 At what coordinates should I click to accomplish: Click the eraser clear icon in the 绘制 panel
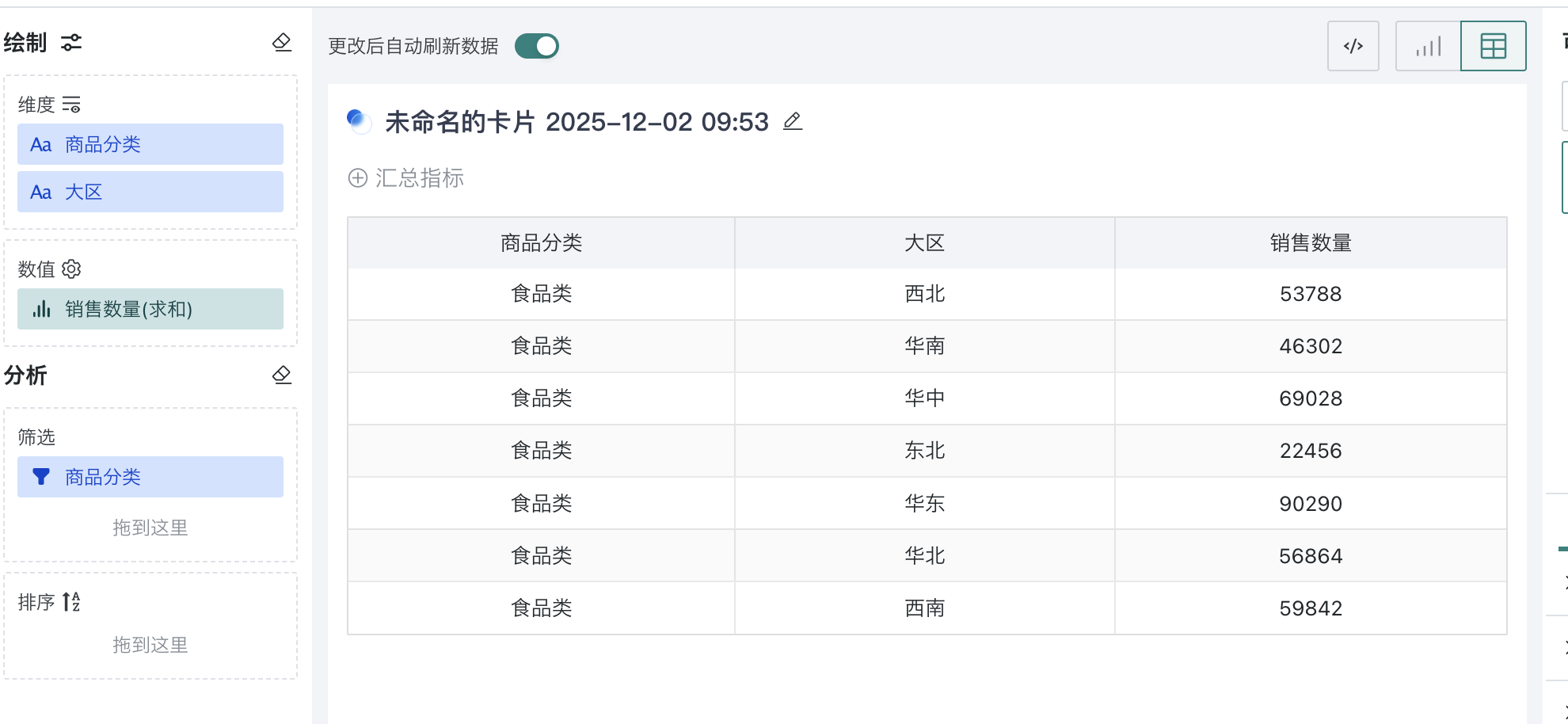tap(283, 44)
